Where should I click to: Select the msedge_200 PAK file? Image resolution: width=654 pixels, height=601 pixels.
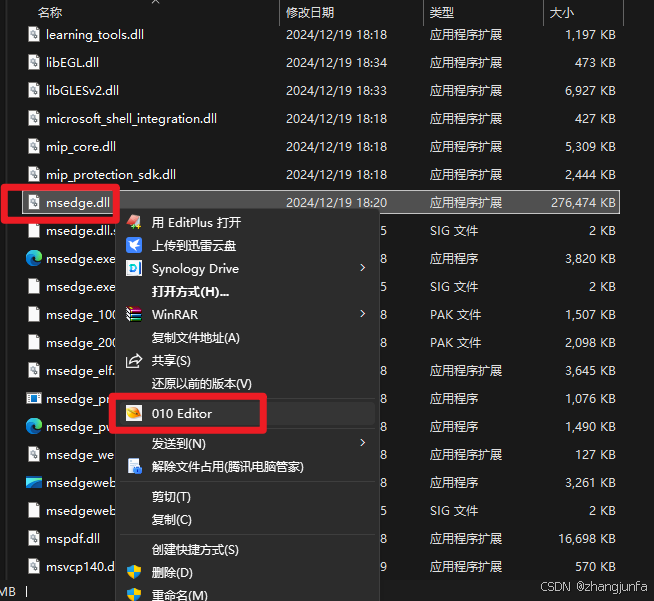pyautogui.click(x=80, y=343)
